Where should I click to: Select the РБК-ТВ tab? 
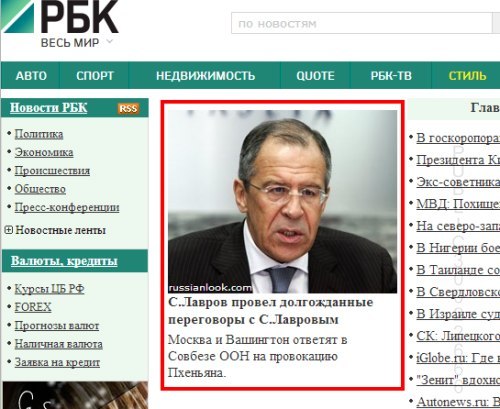(391, 76)
